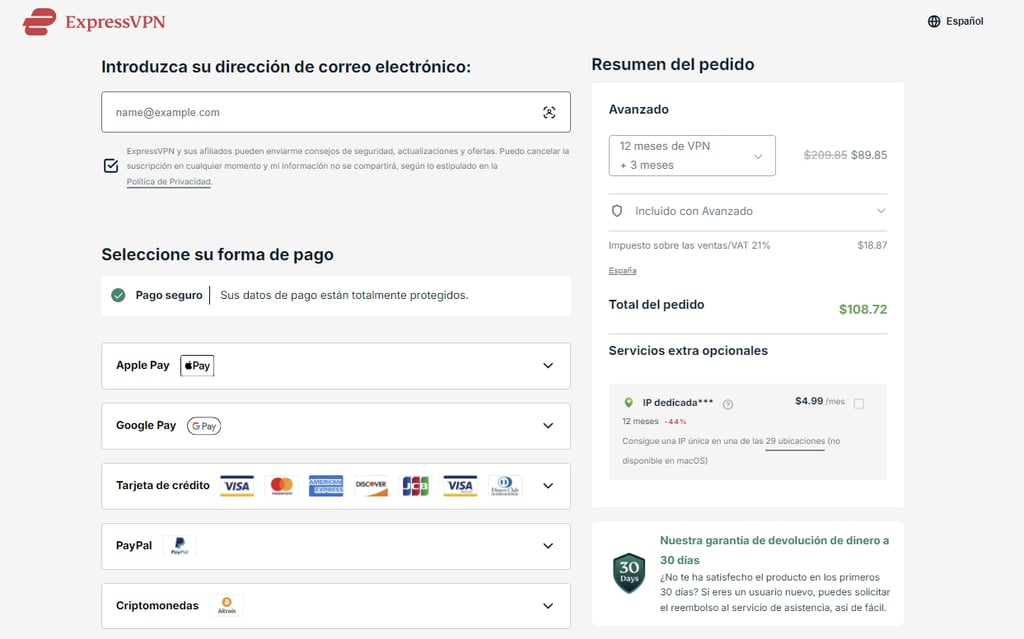Click the $89.85 discounted price
Image resolution: width=1024 pixels, height=639 pixels.
pyautogui.click(x=869, y=156)
